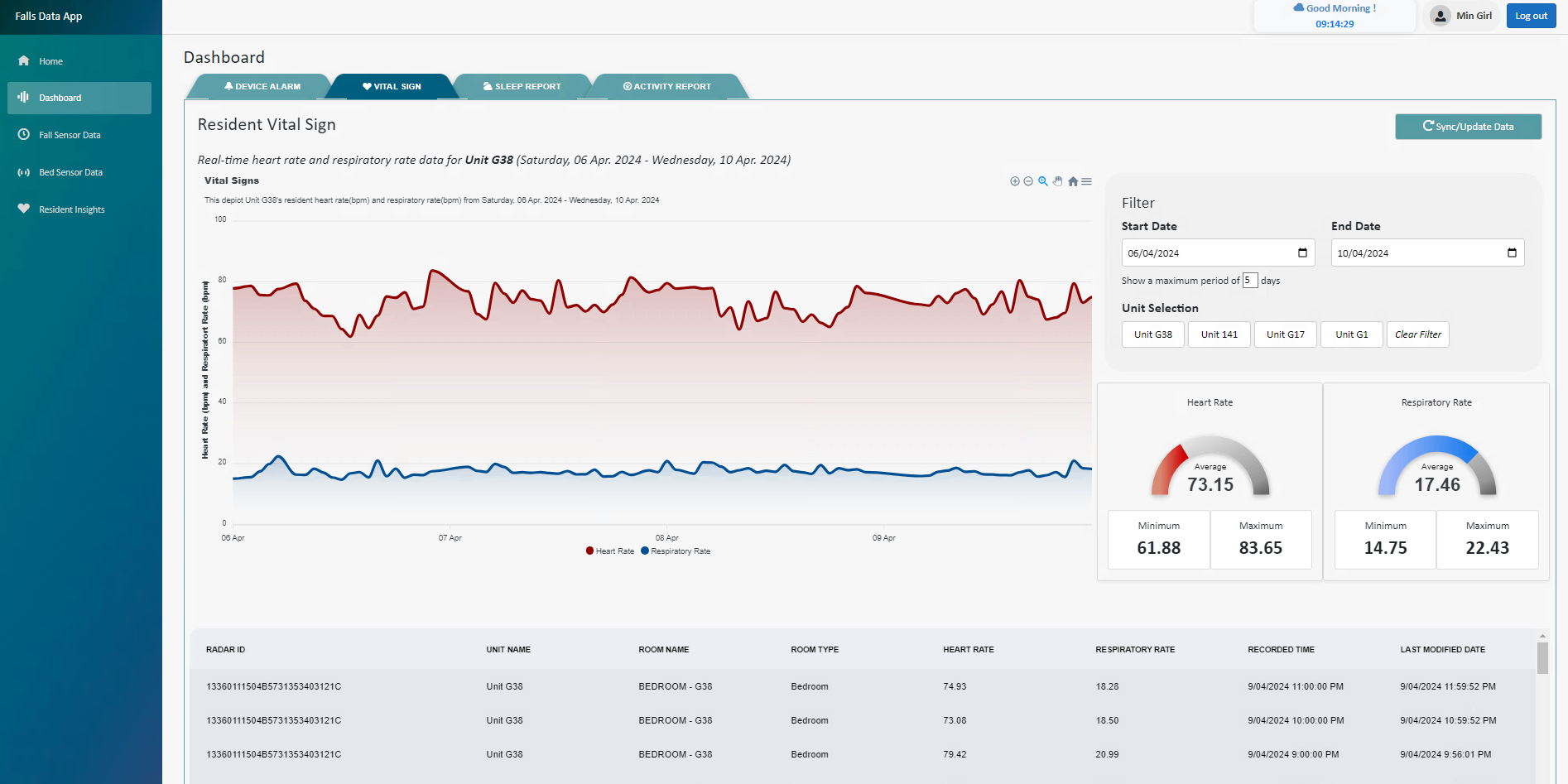This screenshot has height=784, width=1568.
Task: Select the zoom-out icon on the chart toolbar
Action: (x=1028, y=181)
